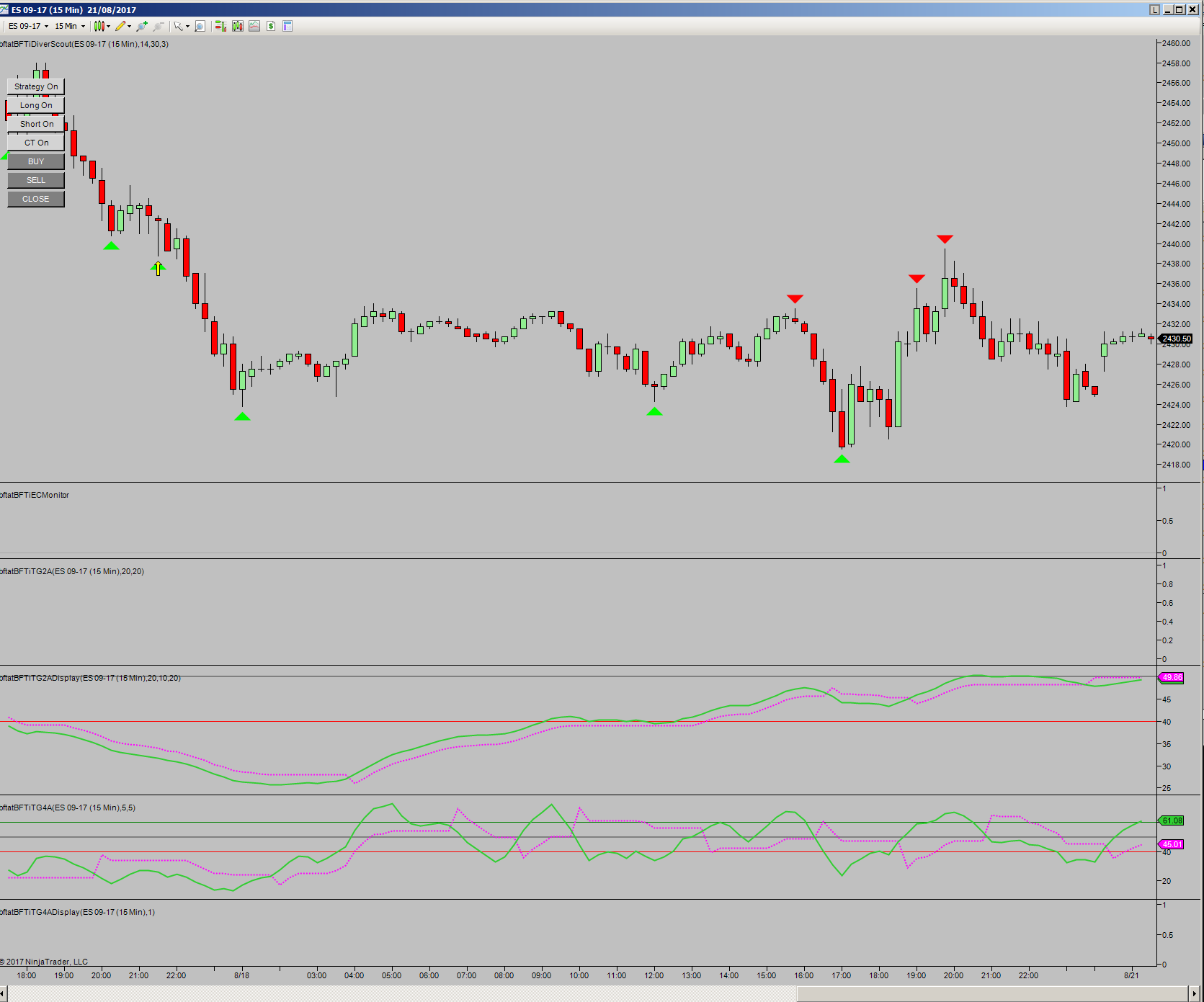Toggle the Strategy On button
1204x1002 pixels.
(x=36, y=86)
